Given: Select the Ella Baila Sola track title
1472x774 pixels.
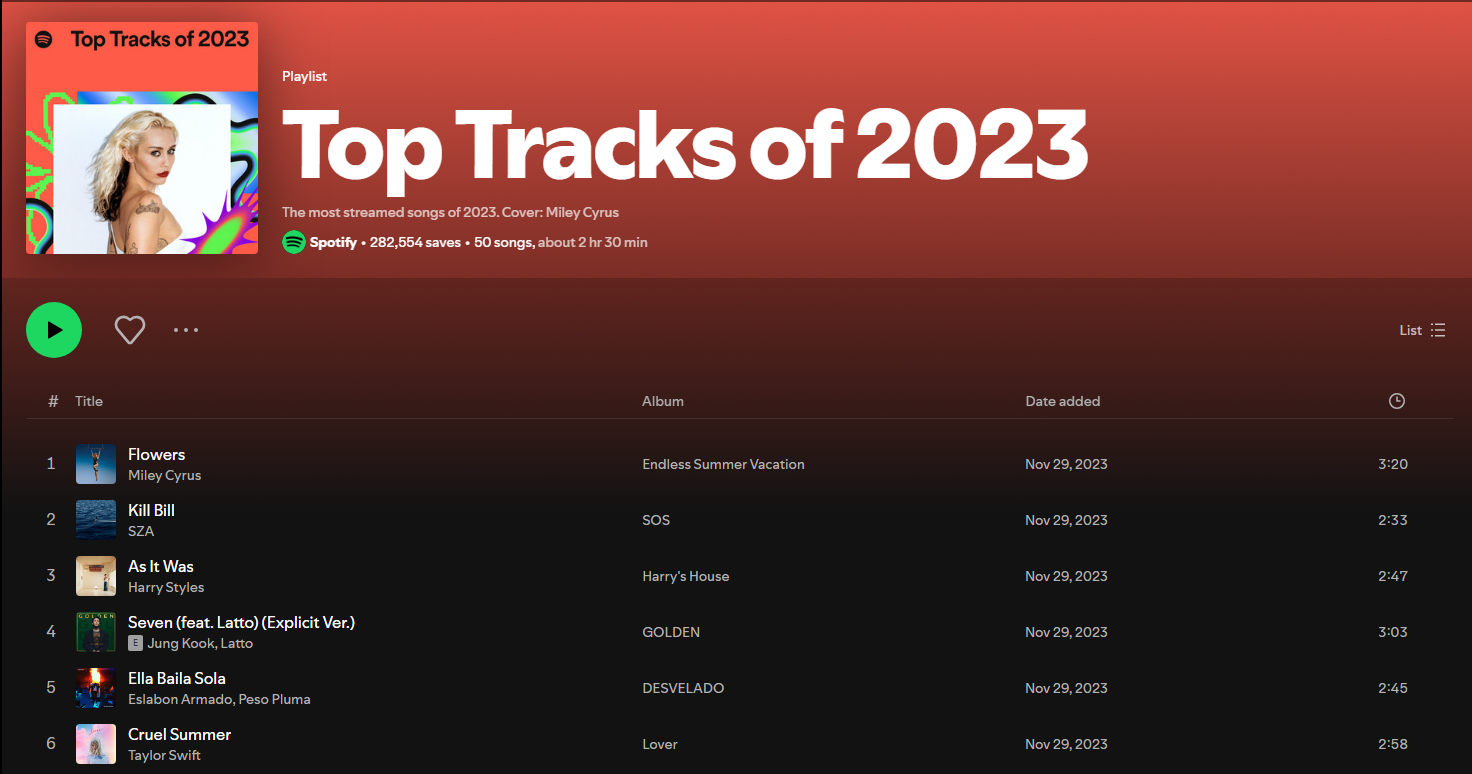Looking at the screenshot, I should tap(177, 678).
